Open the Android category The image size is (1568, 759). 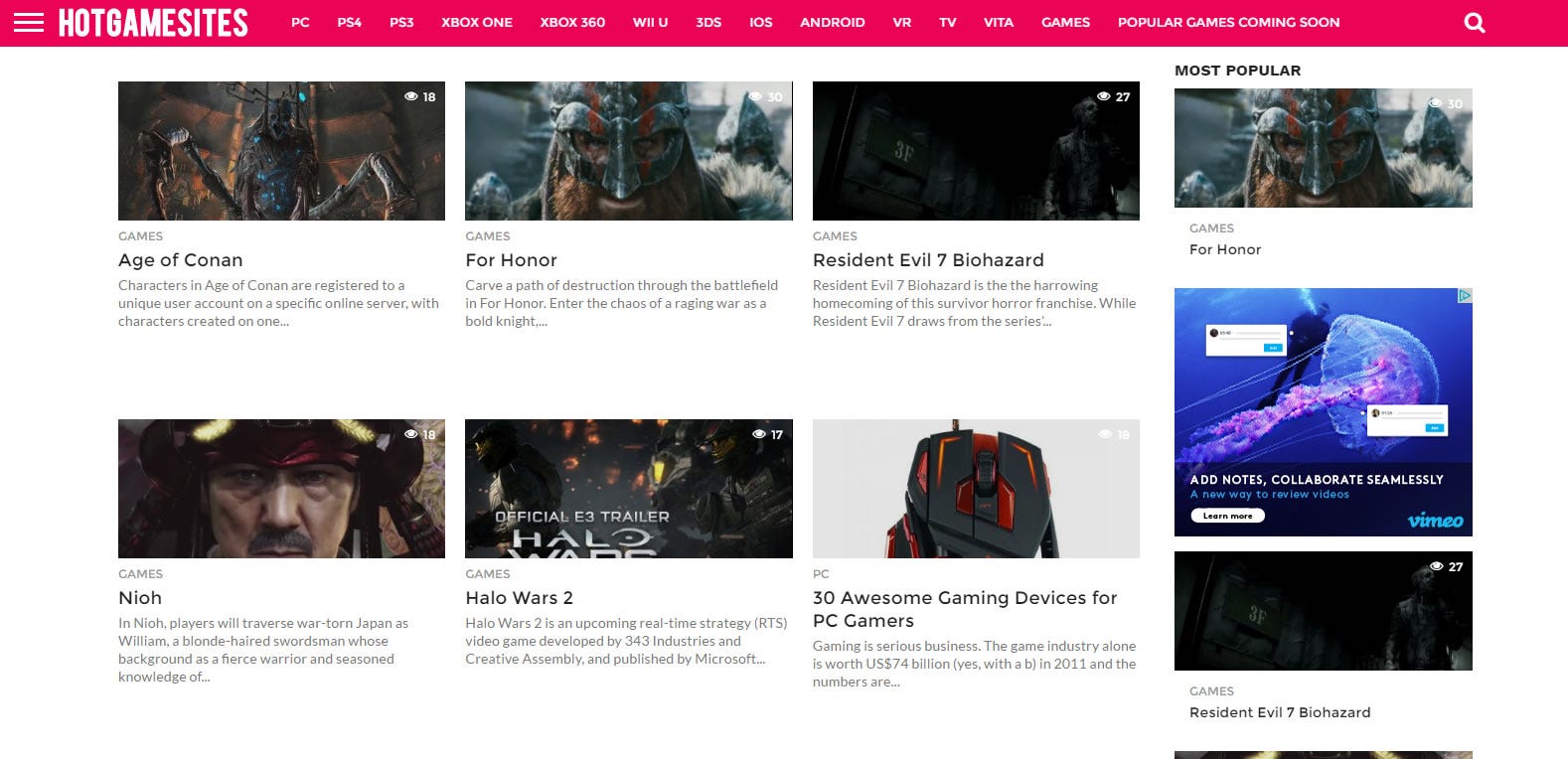click(833, 22)
